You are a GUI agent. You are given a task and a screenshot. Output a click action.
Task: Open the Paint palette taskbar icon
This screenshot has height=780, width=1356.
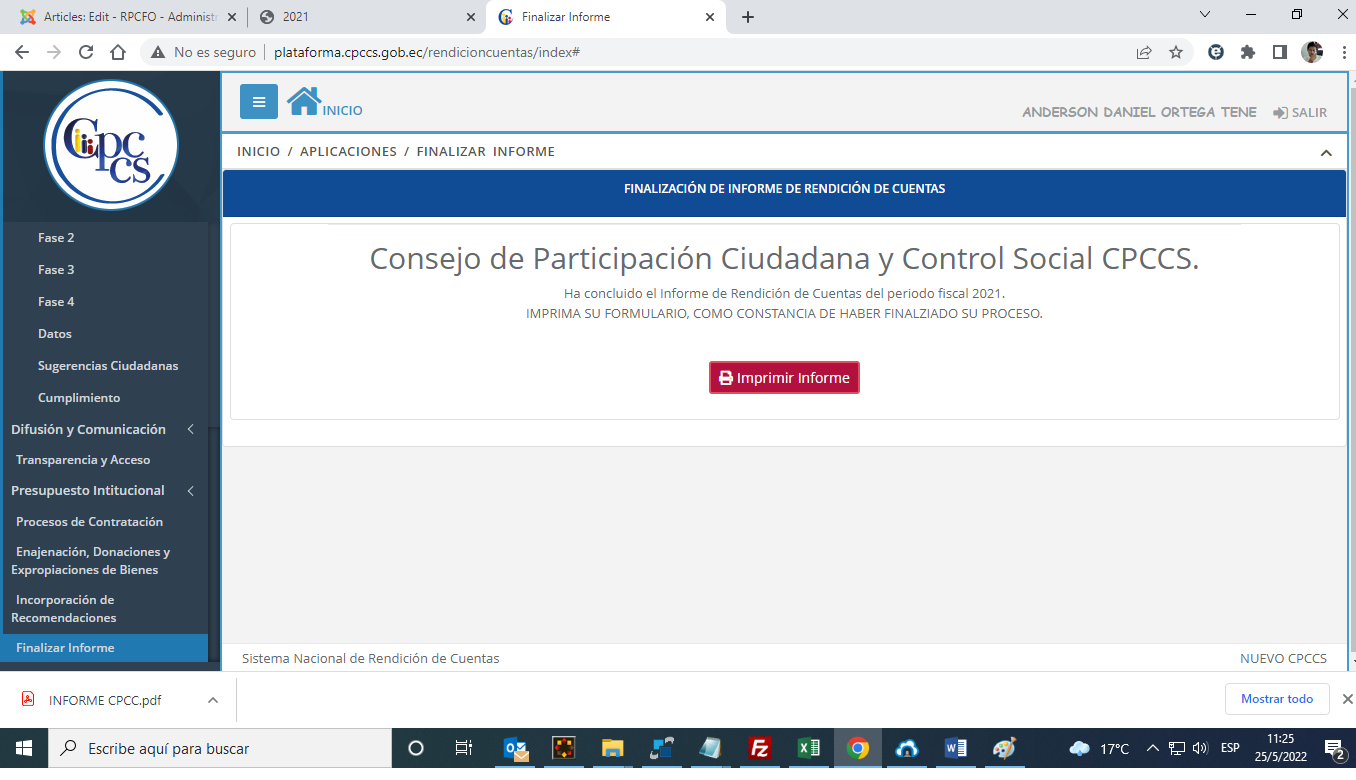[x=1004, y=748]
